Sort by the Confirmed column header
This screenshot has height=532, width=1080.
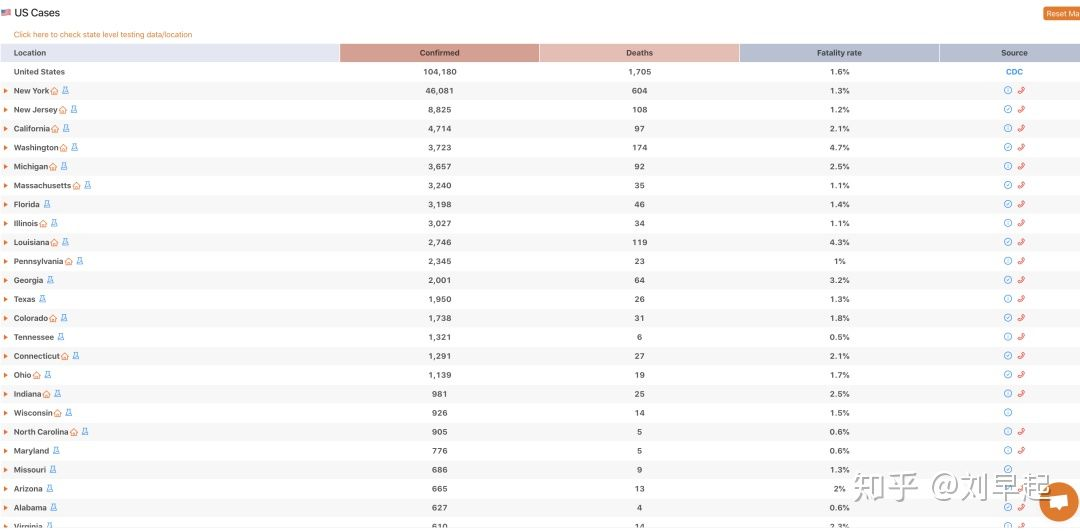[439, 53]
